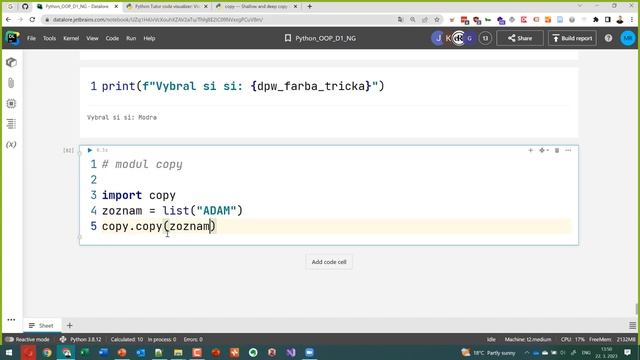The image size is (640, 360).
Task: Select the Sheet tab
Action: [x=41, y=325]
